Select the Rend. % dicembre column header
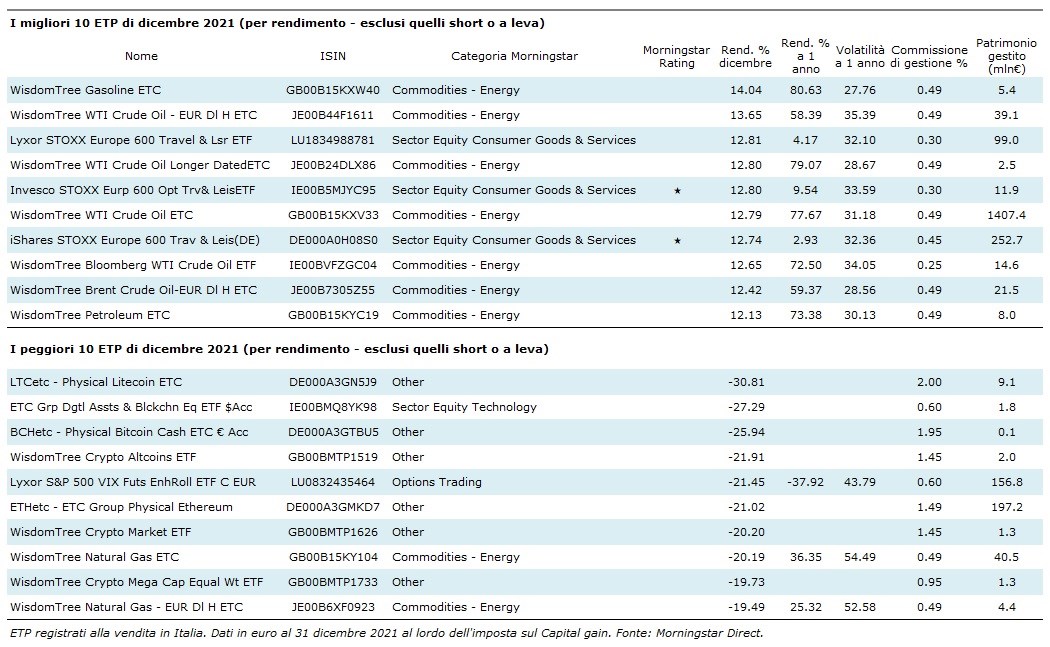This screenshot has width=1050, height=647. (x=745, y=57)
